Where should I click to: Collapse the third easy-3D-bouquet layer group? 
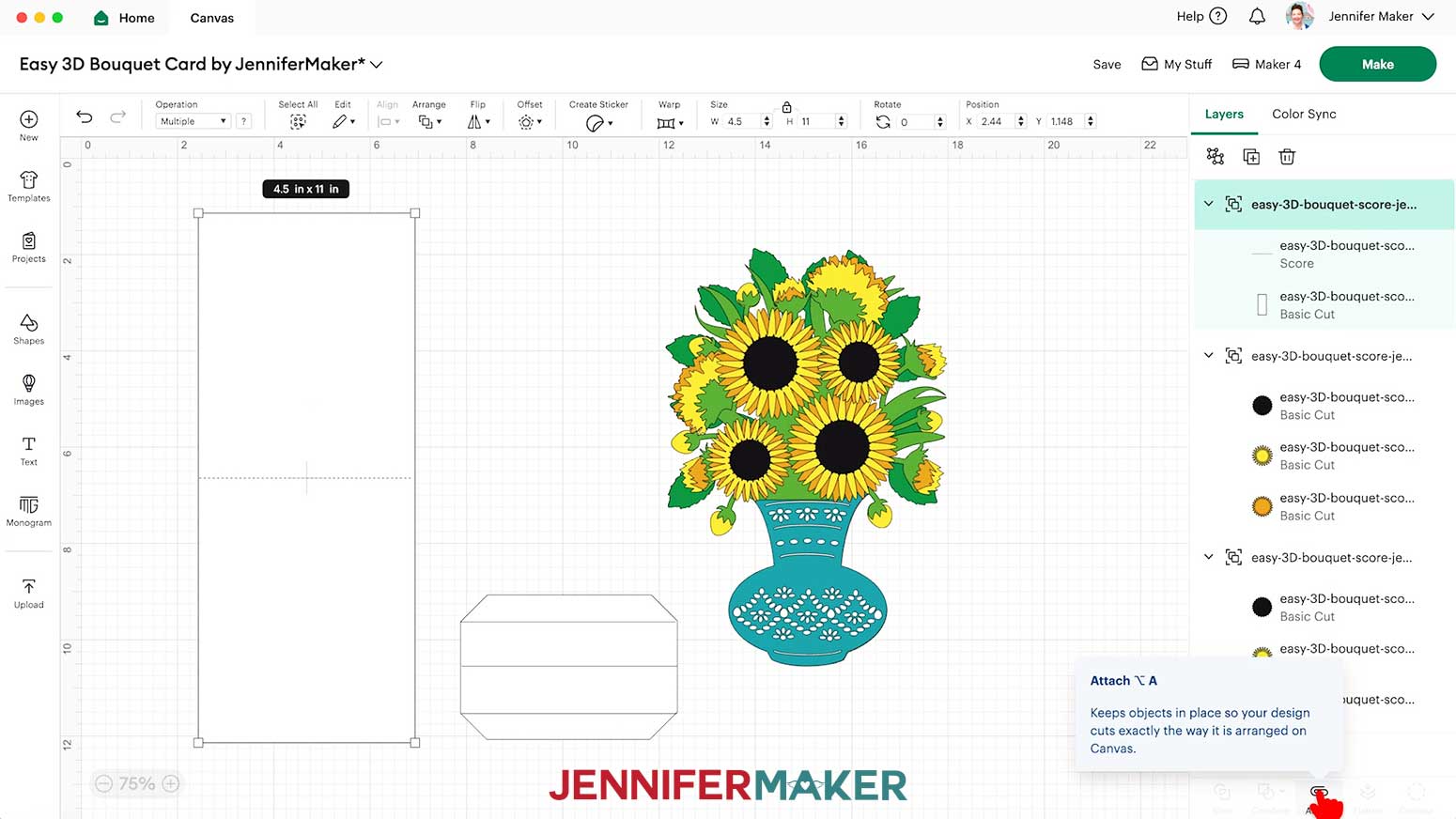pyautogui.click(x=1209, y=557)
